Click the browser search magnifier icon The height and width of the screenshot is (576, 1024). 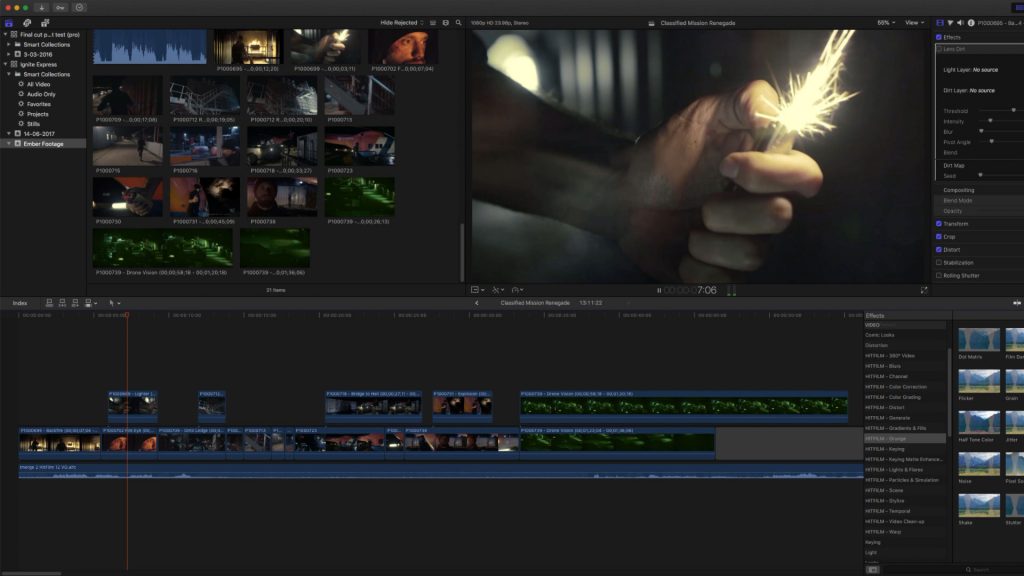458,22
